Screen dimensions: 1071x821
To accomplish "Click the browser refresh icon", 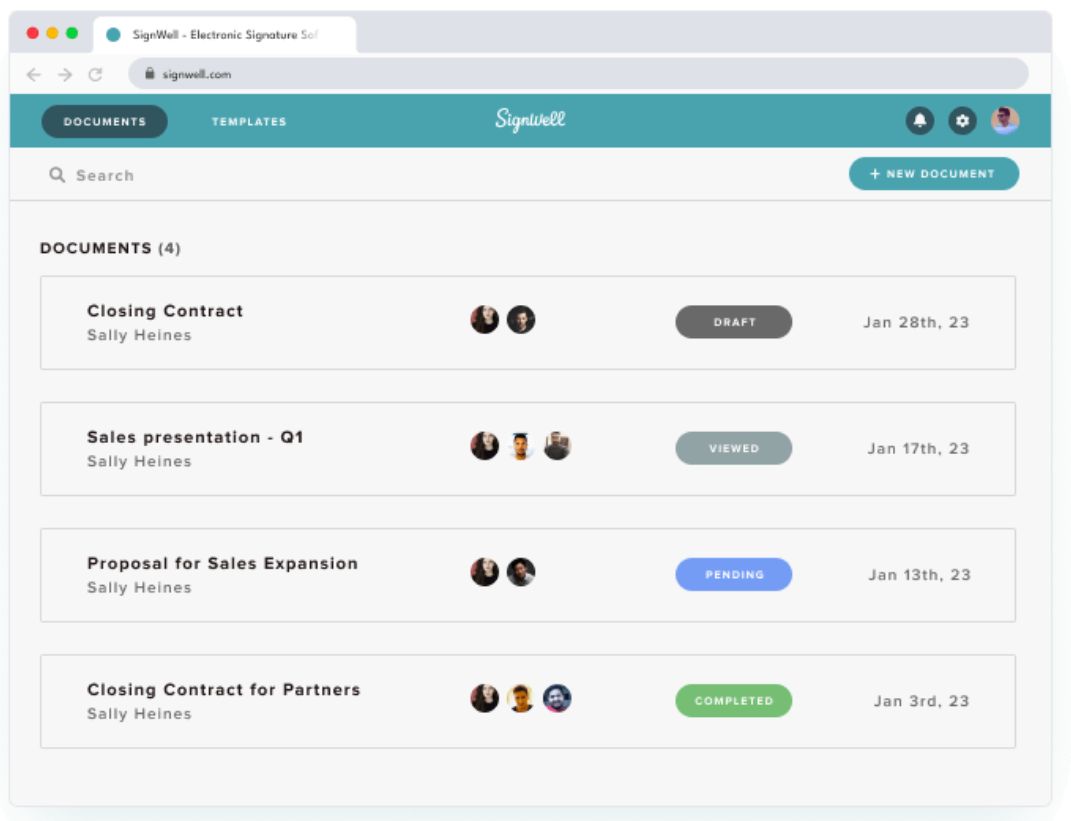I will point(95,73).
